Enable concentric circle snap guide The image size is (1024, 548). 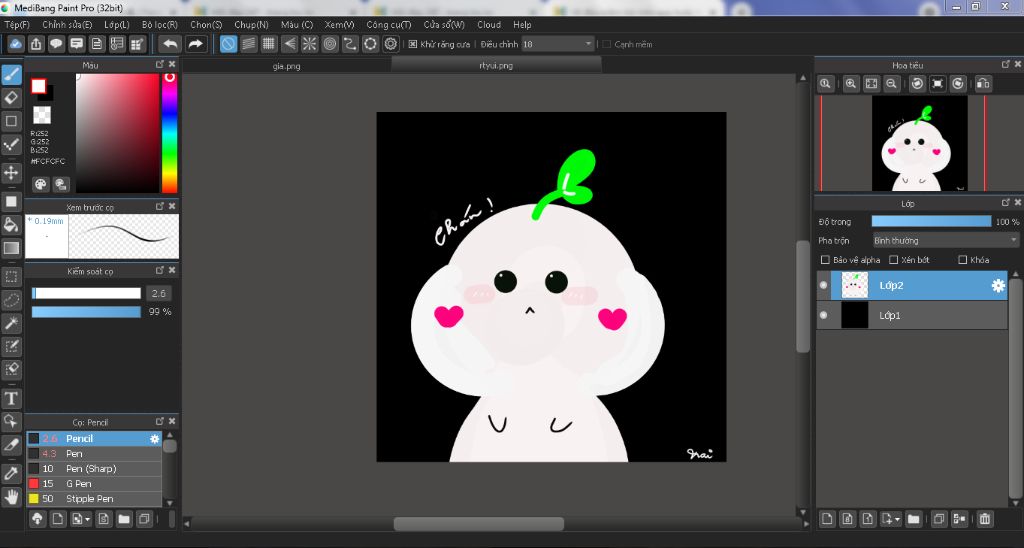(x=330, y=44)
